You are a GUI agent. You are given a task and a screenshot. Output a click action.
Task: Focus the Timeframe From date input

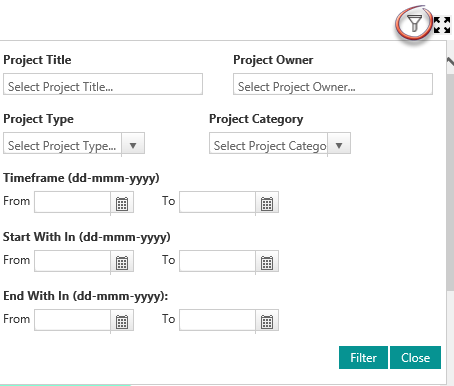[72, 202]
